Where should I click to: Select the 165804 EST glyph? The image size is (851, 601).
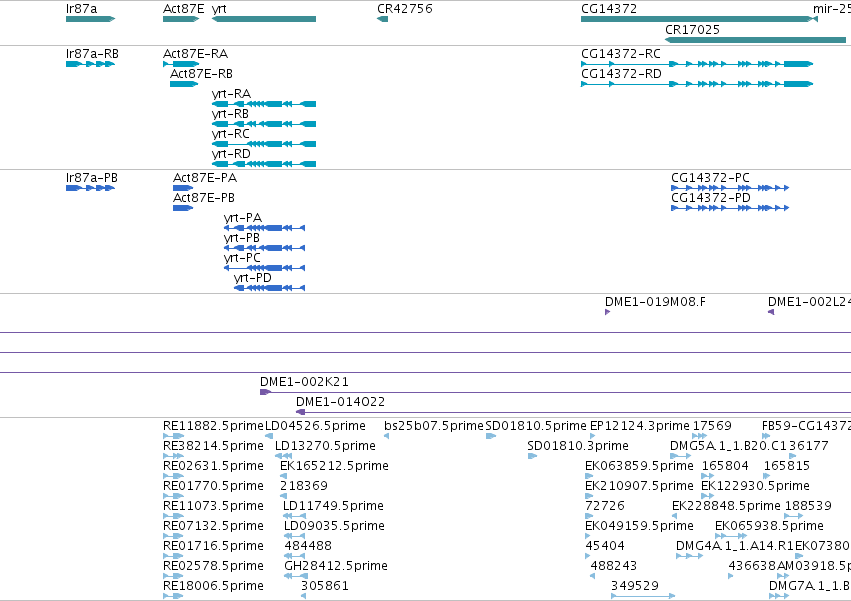click(708, 476)
